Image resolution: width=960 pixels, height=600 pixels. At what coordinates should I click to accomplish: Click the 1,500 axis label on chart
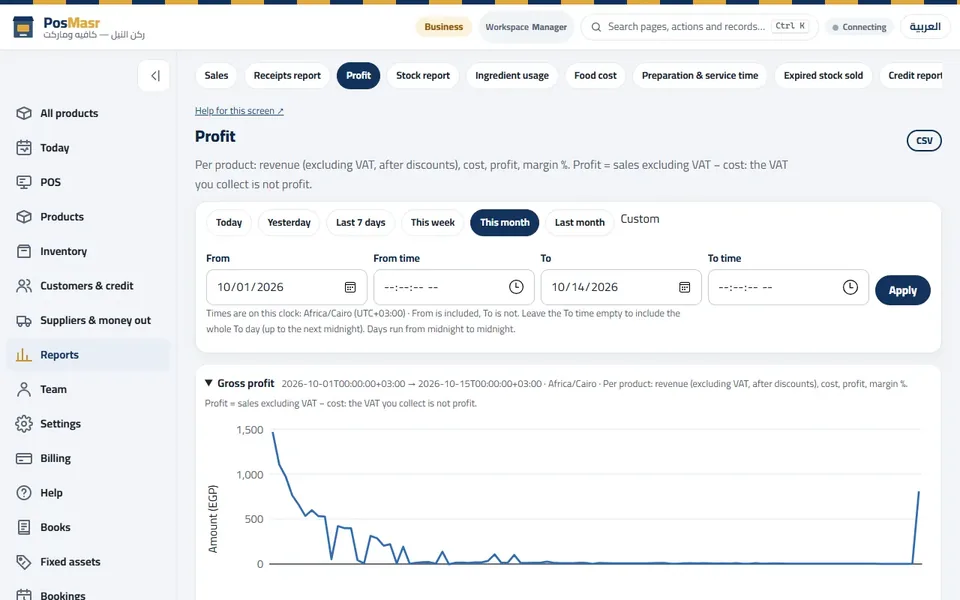pos(250,430)
